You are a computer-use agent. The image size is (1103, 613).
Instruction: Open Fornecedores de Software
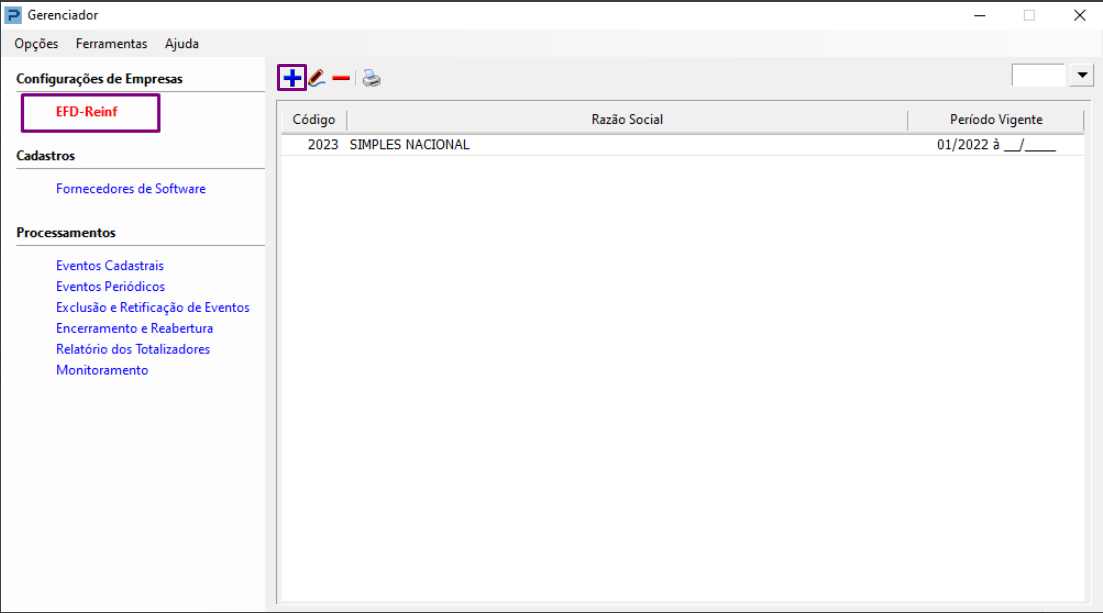(x=131, y=189)
